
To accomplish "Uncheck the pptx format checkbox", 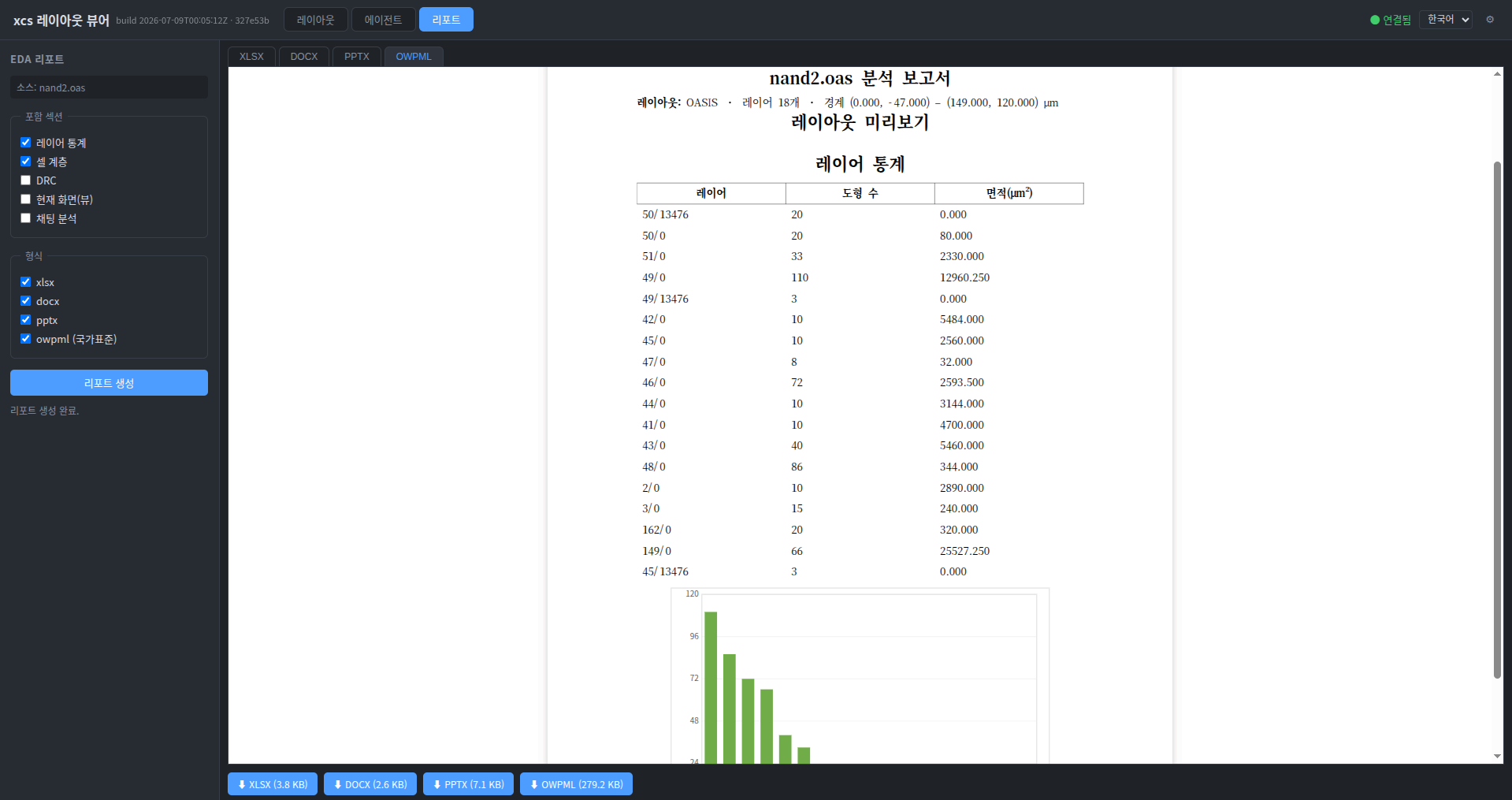I will 25,320.
